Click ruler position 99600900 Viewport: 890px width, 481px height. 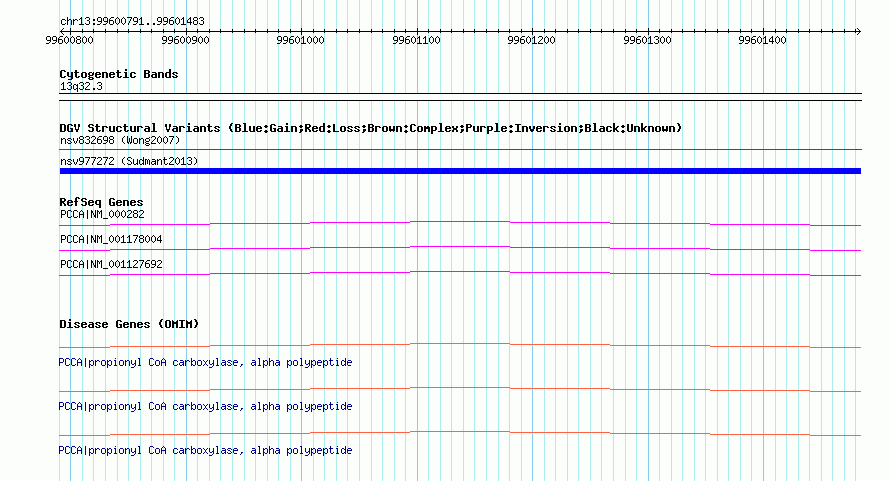coord(185,40)
